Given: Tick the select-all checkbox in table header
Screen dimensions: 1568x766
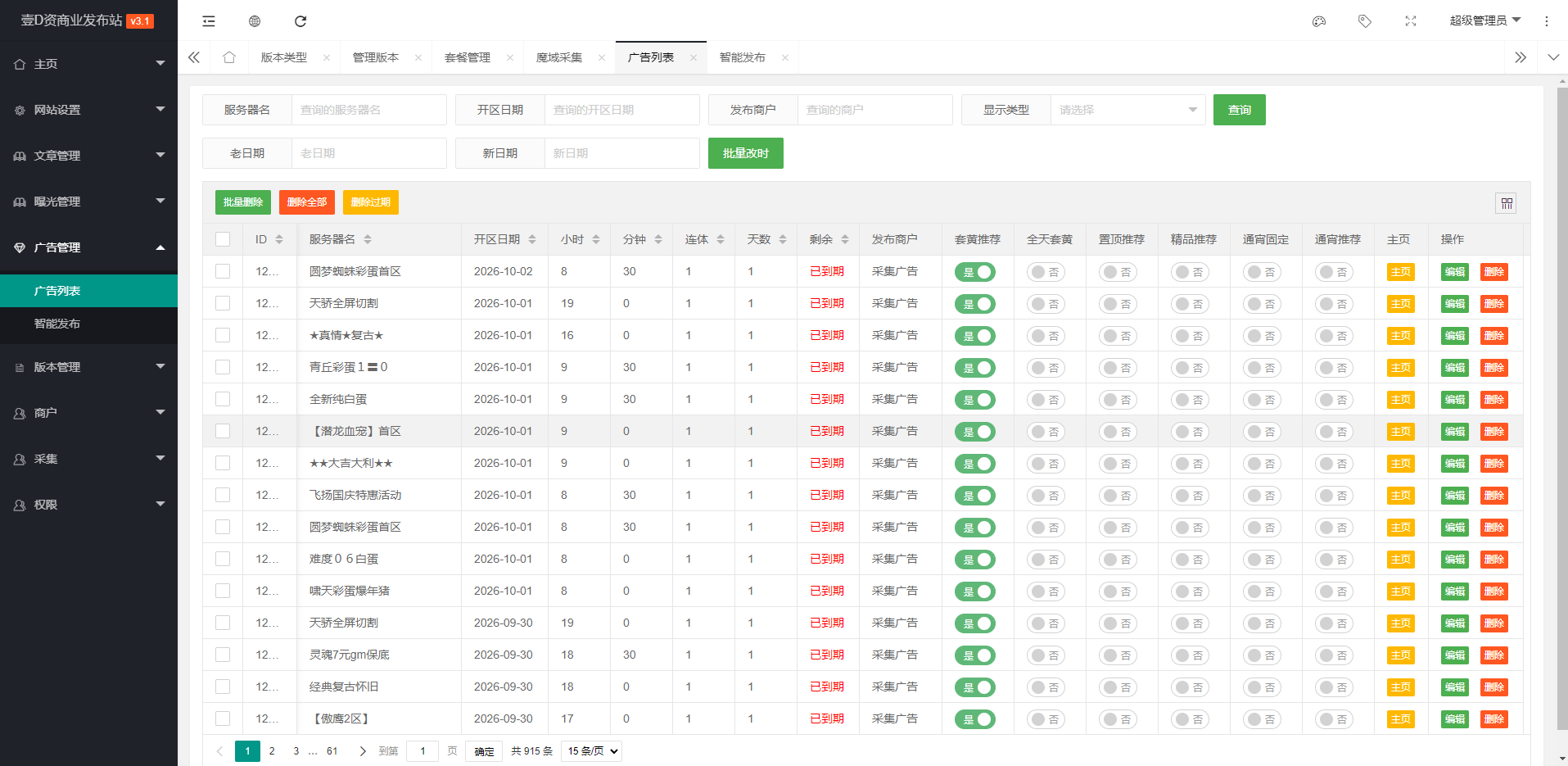Looking at the screenshot, I should coord(223,239).
